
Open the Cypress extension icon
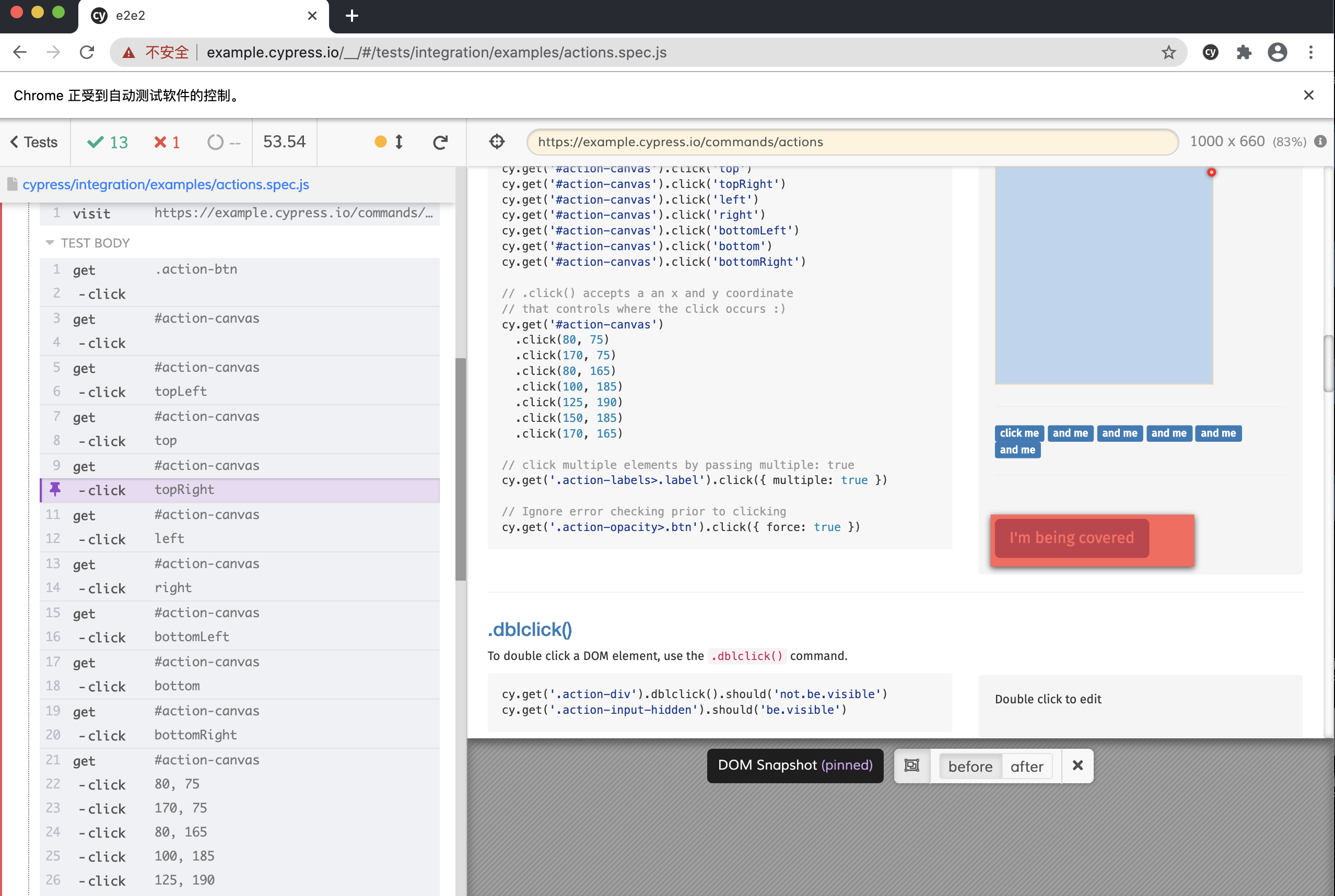1210,53
